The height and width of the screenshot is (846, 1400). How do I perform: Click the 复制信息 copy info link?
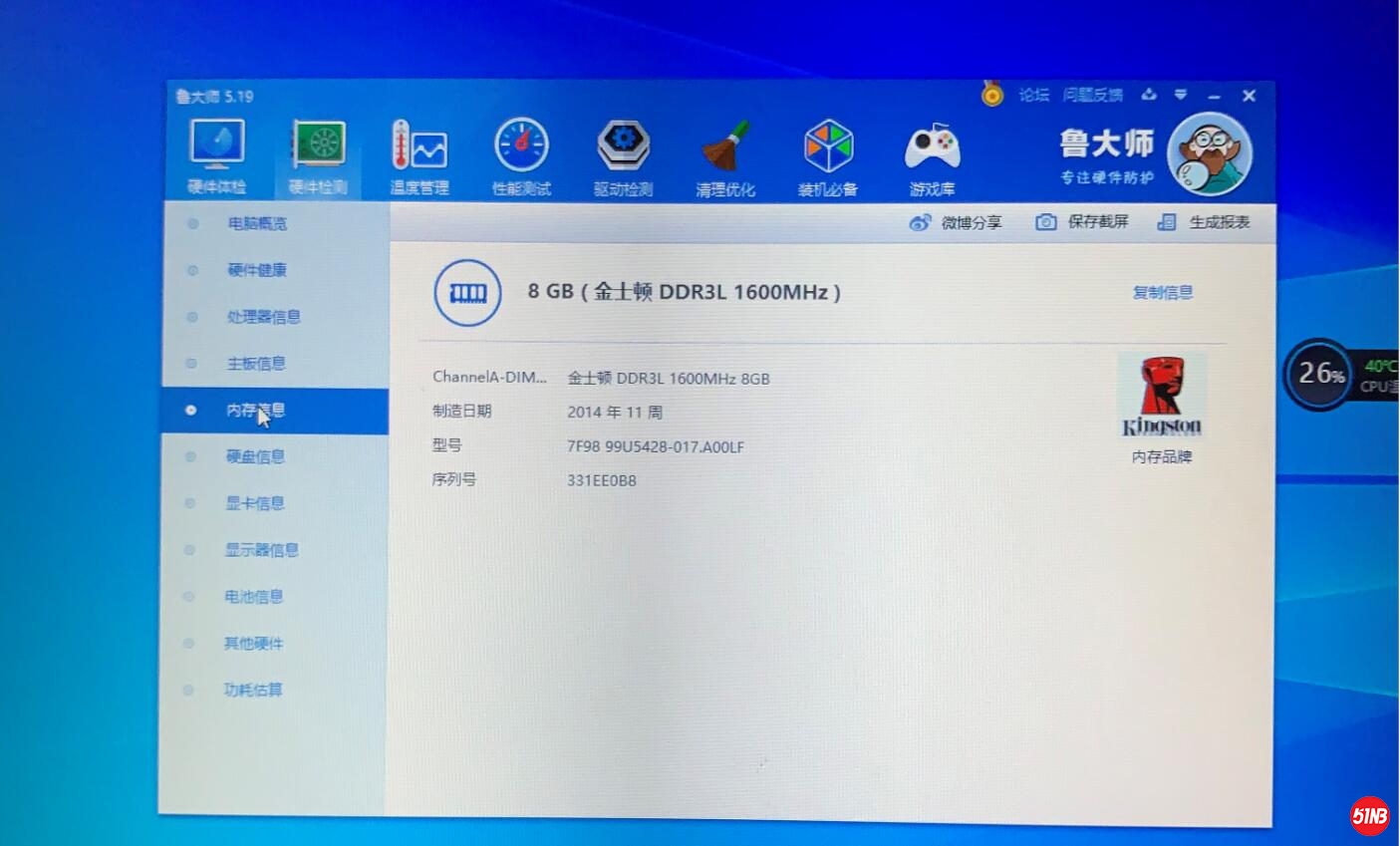tap(1163, 292)
